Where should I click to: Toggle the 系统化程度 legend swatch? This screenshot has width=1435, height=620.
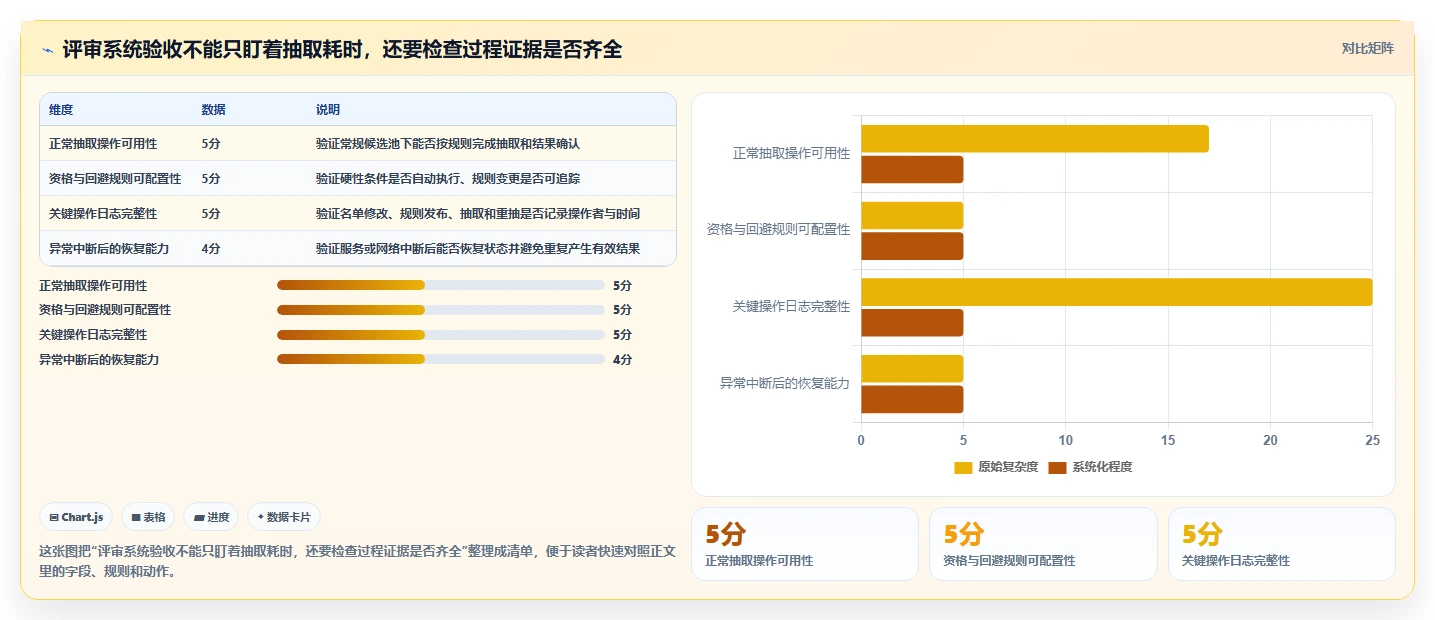coord(1057,467)
